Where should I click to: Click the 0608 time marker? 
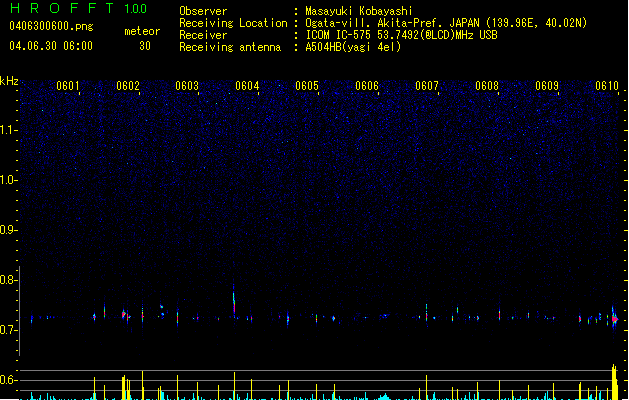(487, 86)
